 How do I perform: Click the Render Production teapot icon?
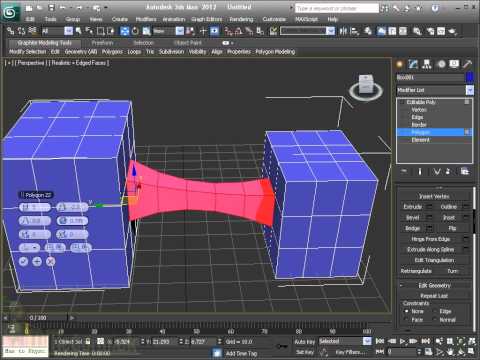tap(452, 31)
